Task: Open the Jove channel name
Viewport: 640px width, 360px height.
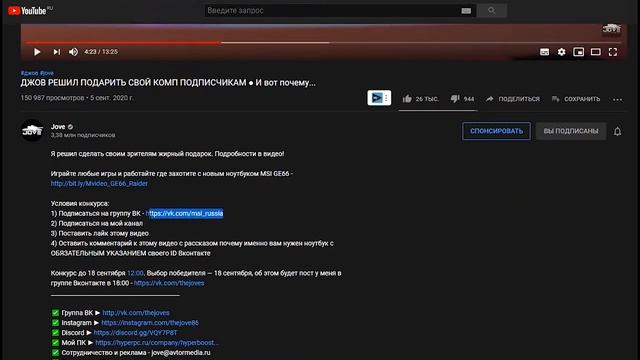Action: (x=58, y=127)
